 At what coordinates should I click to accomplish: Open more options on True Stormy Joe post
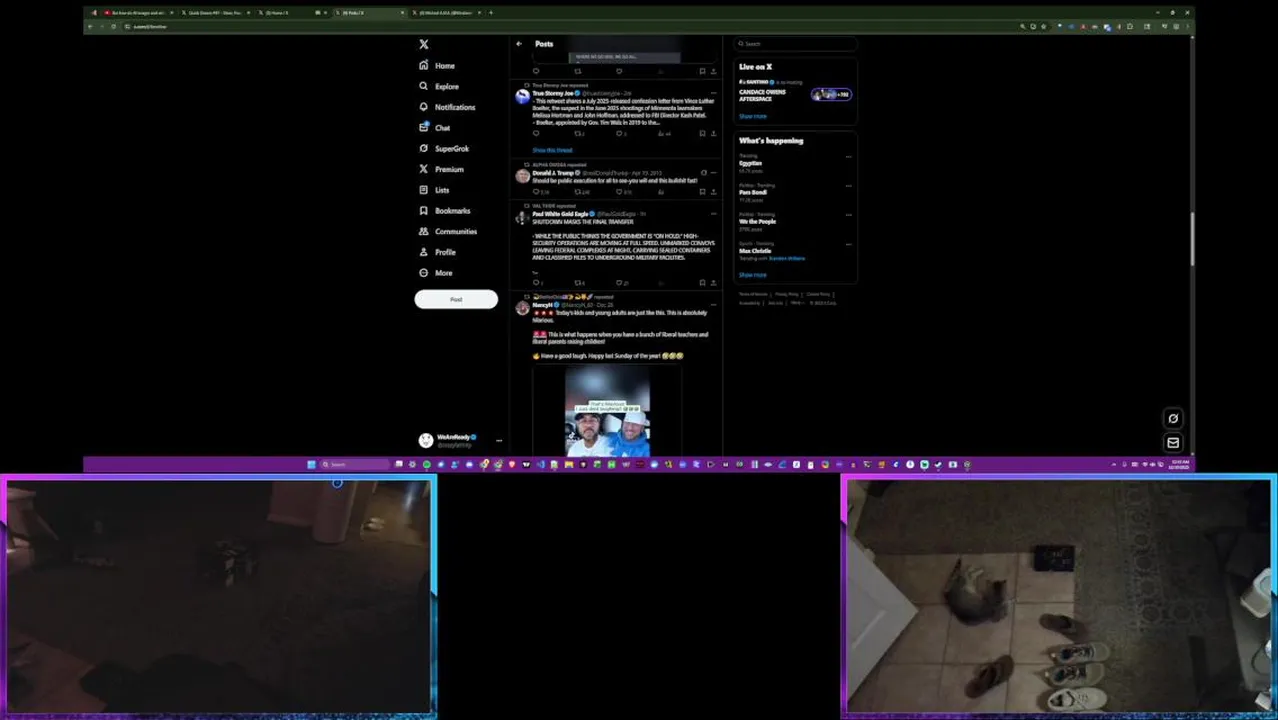click(713, 93)
